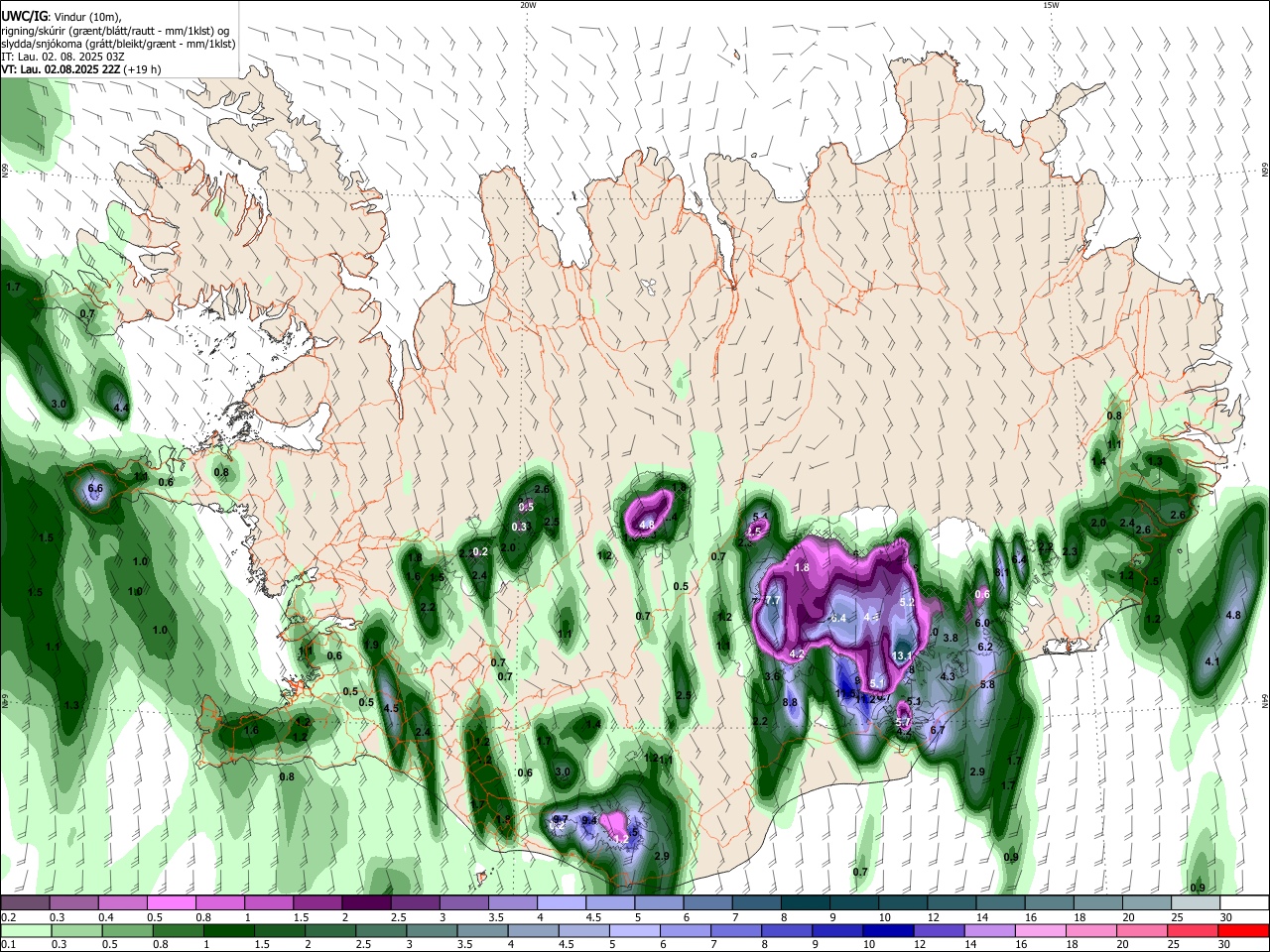Click the bright pink 0.5–0.8 swatch in upper legend row
1270x952 pixels.
(171, 902)
